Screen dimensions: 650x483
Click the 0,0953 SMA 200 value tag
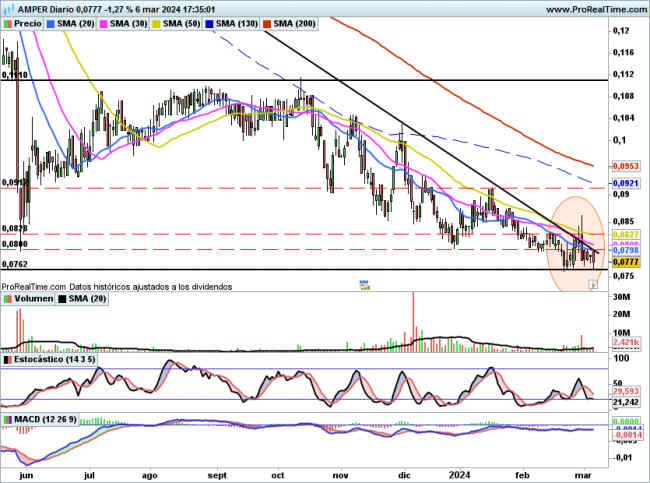click(x=626, y=166)
